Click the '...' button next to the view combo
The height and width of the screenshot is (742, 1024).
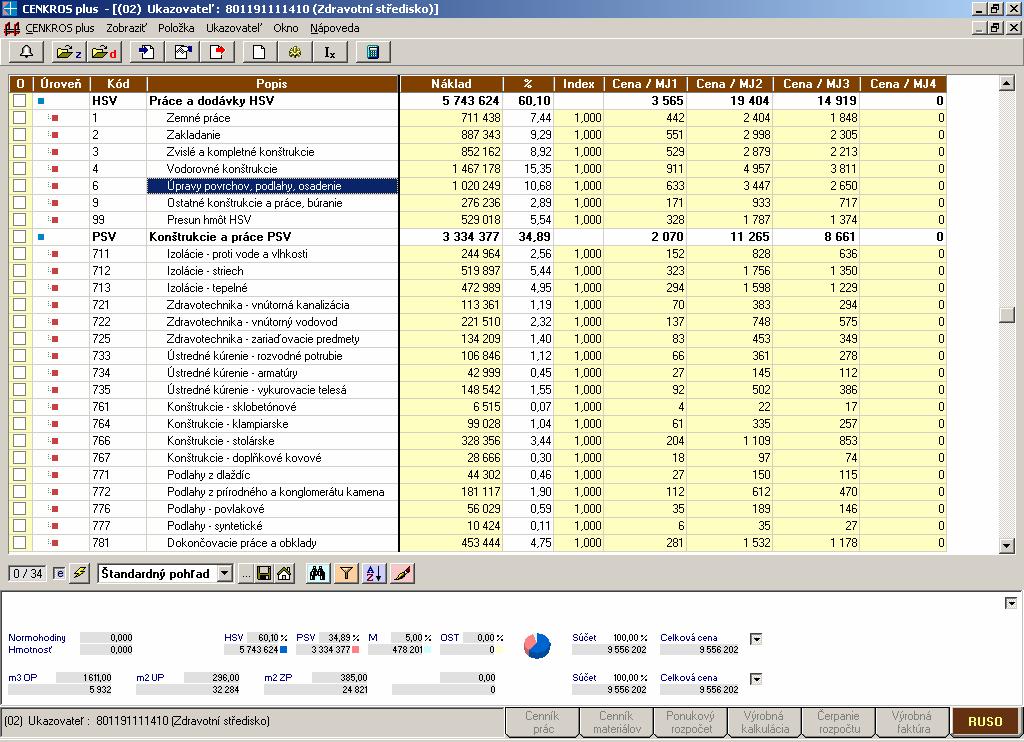(x=246, y=574)
